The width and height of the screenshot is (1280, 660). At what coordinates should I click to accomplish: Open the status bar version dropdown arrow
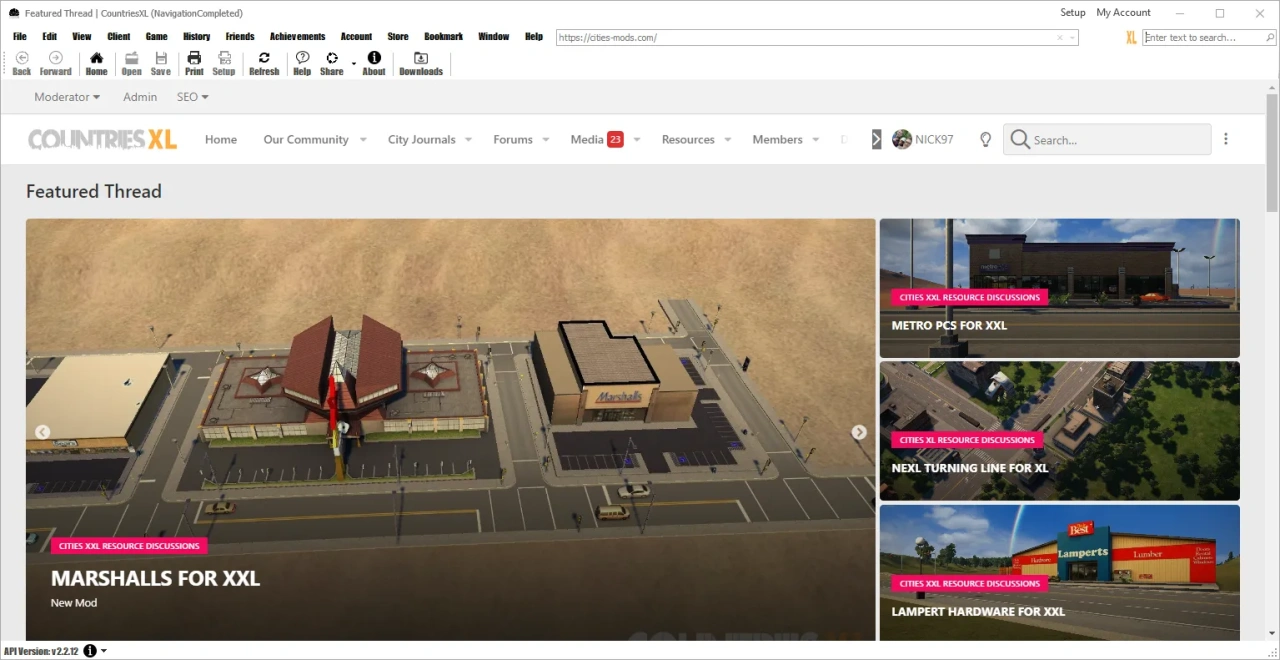pyautogui.click(x=104, y=651)
